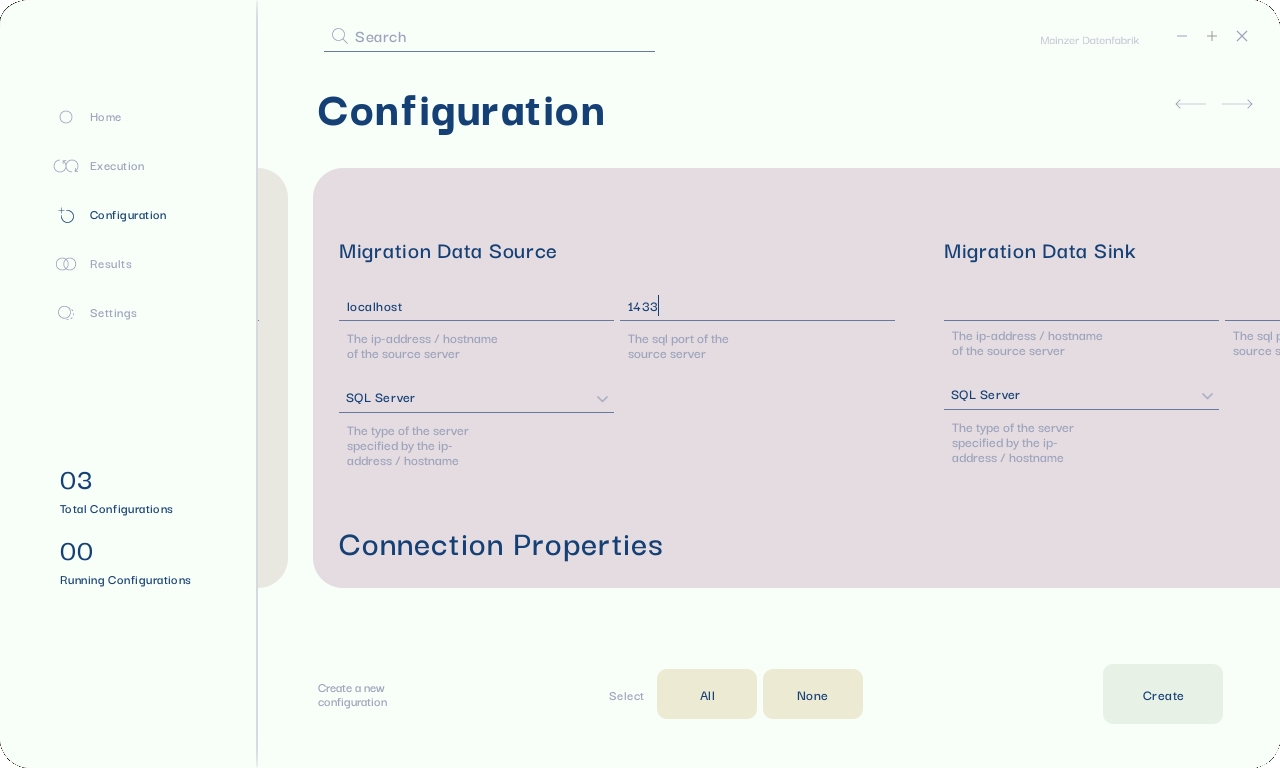Select the Configuration menu item
Screen dimensions: 1280x768
[128, 215]
